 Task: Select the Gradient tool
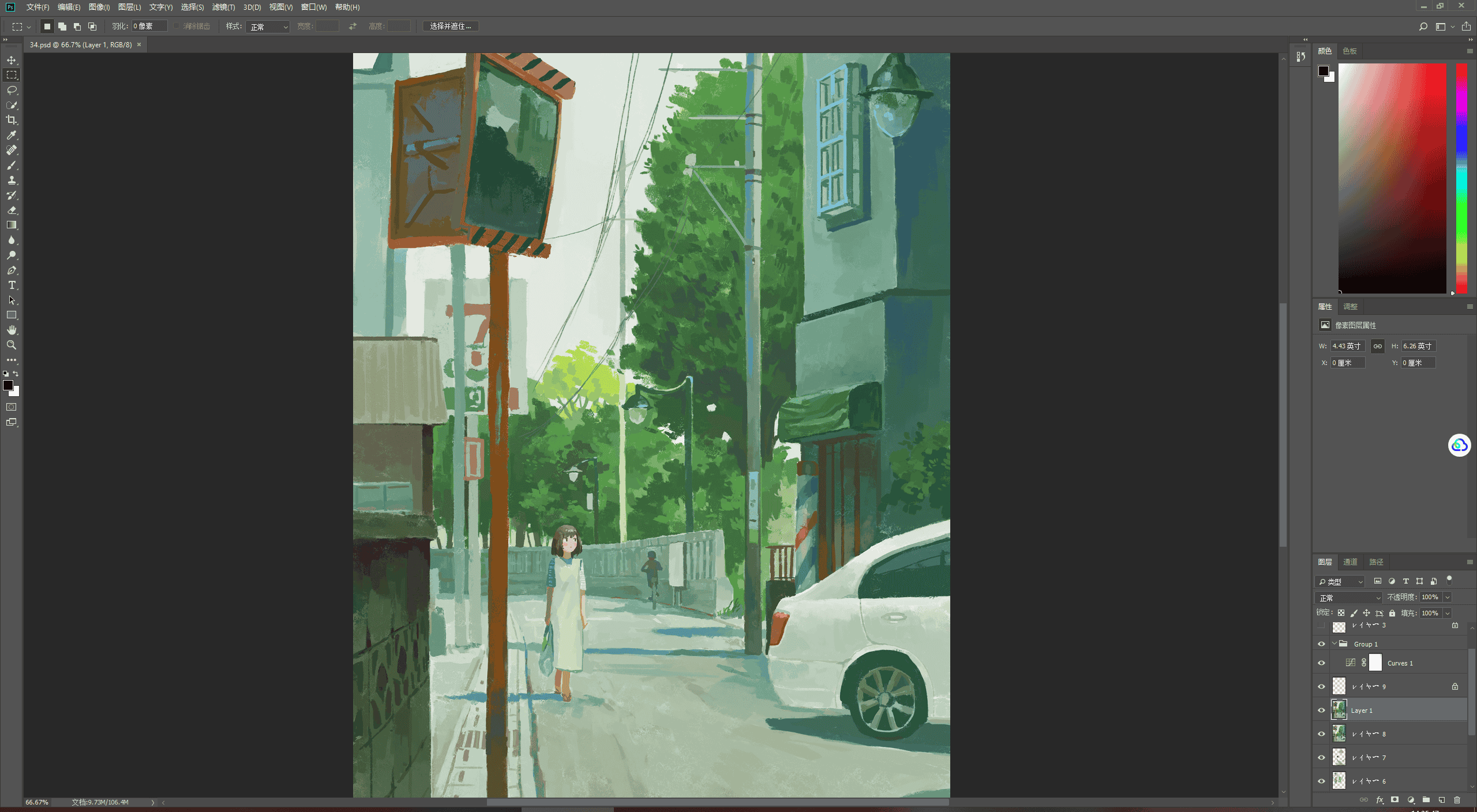coord(12,225)
